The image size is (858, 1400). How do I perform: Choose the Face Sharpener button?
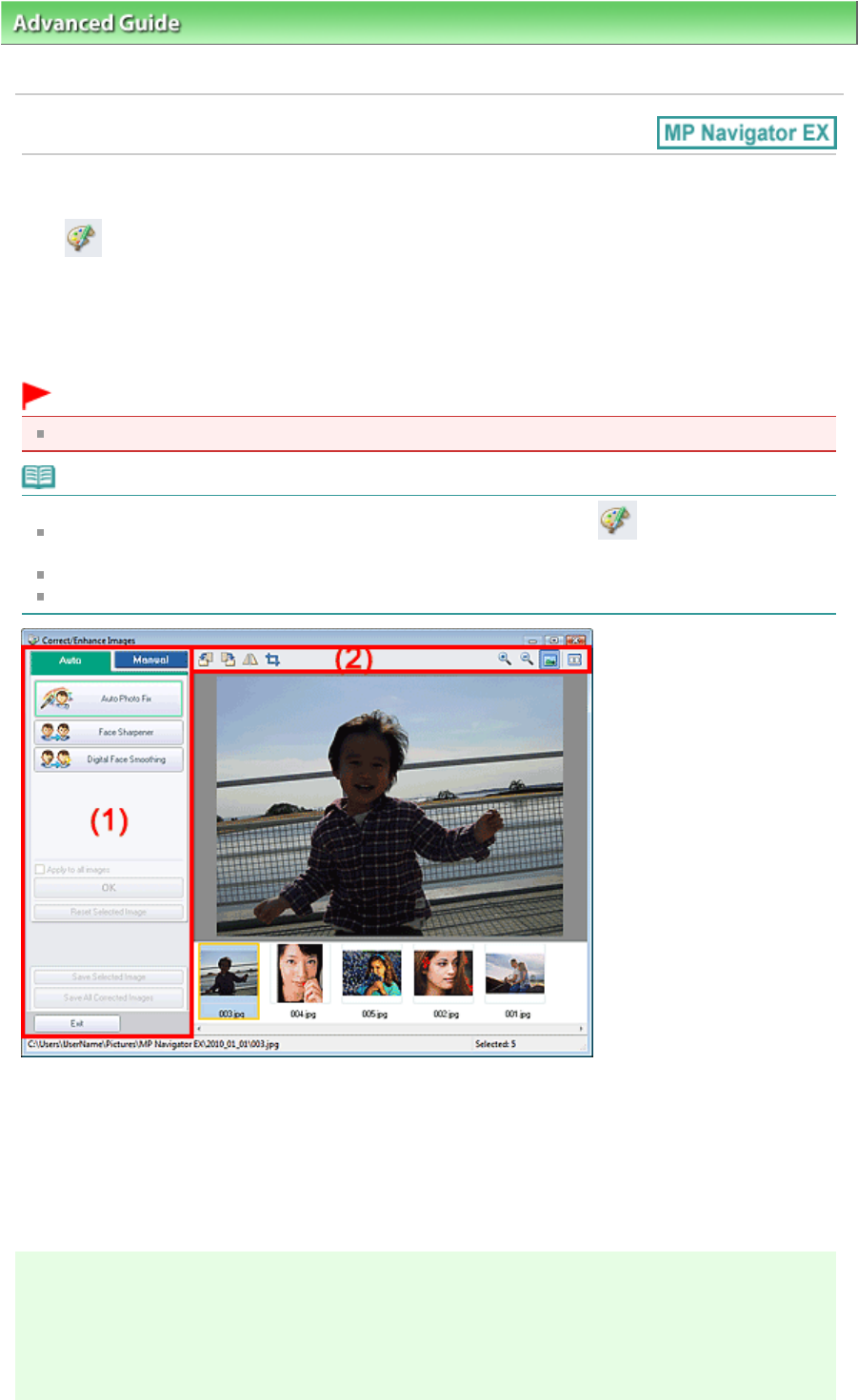coord(109,732)
